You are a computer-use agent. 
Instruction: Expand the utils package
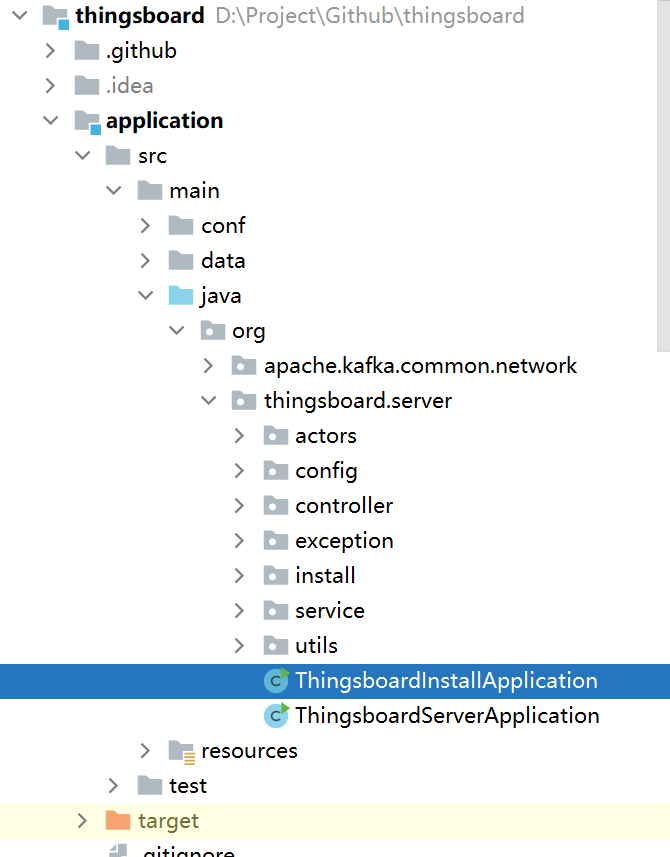coord(239,645)
